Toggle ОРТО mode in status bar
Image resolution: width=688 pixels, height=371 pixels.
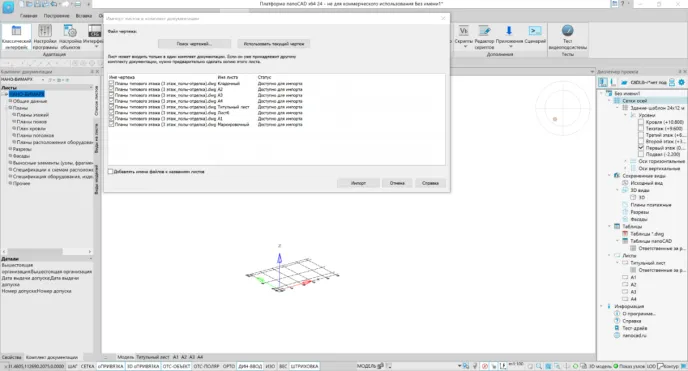pos(229,366)
